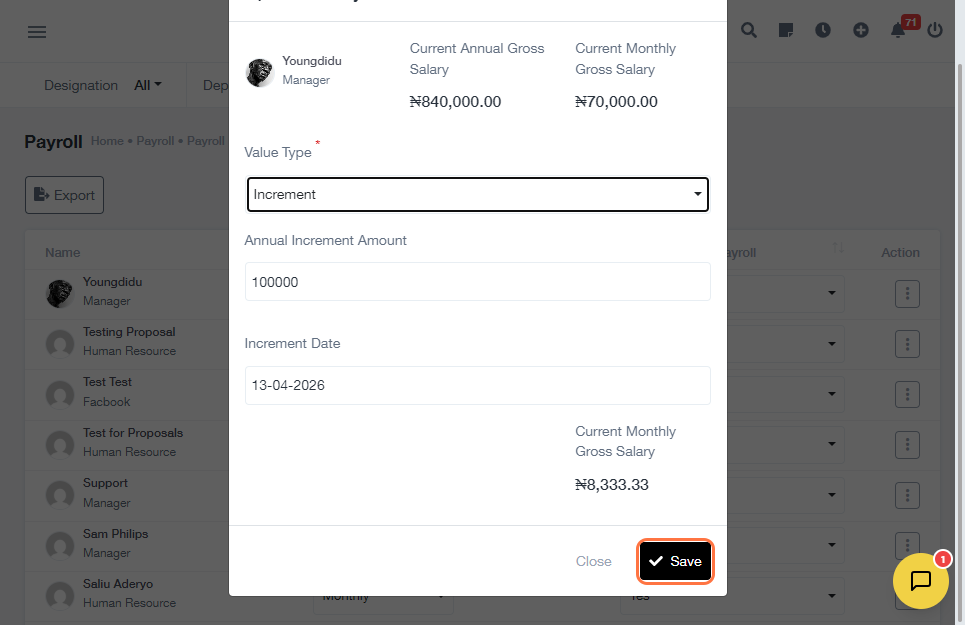Click the search magnifier icon

[x=749, y=30]
